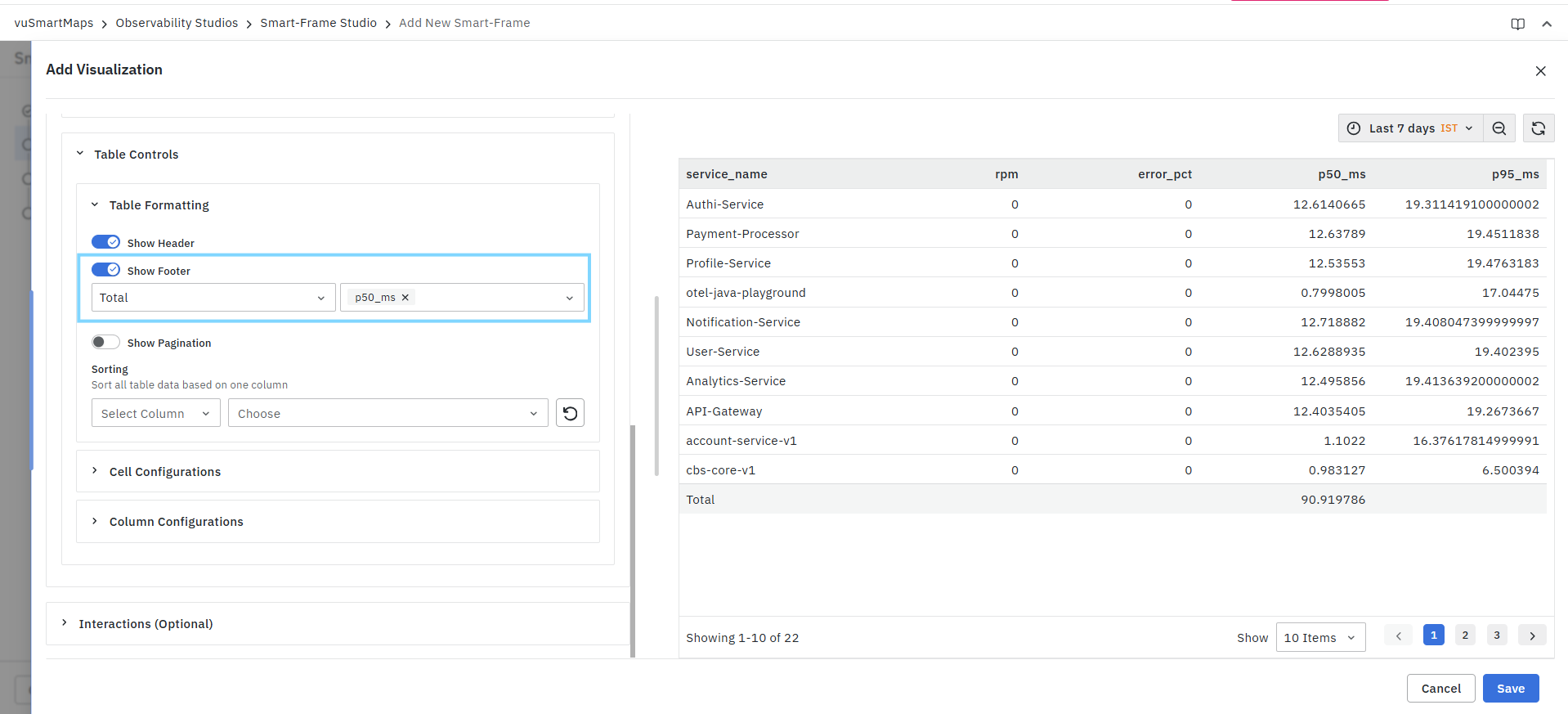Enable the Show Pagination switch
This screenshot has height=714, width=1568.
(105, 342)
